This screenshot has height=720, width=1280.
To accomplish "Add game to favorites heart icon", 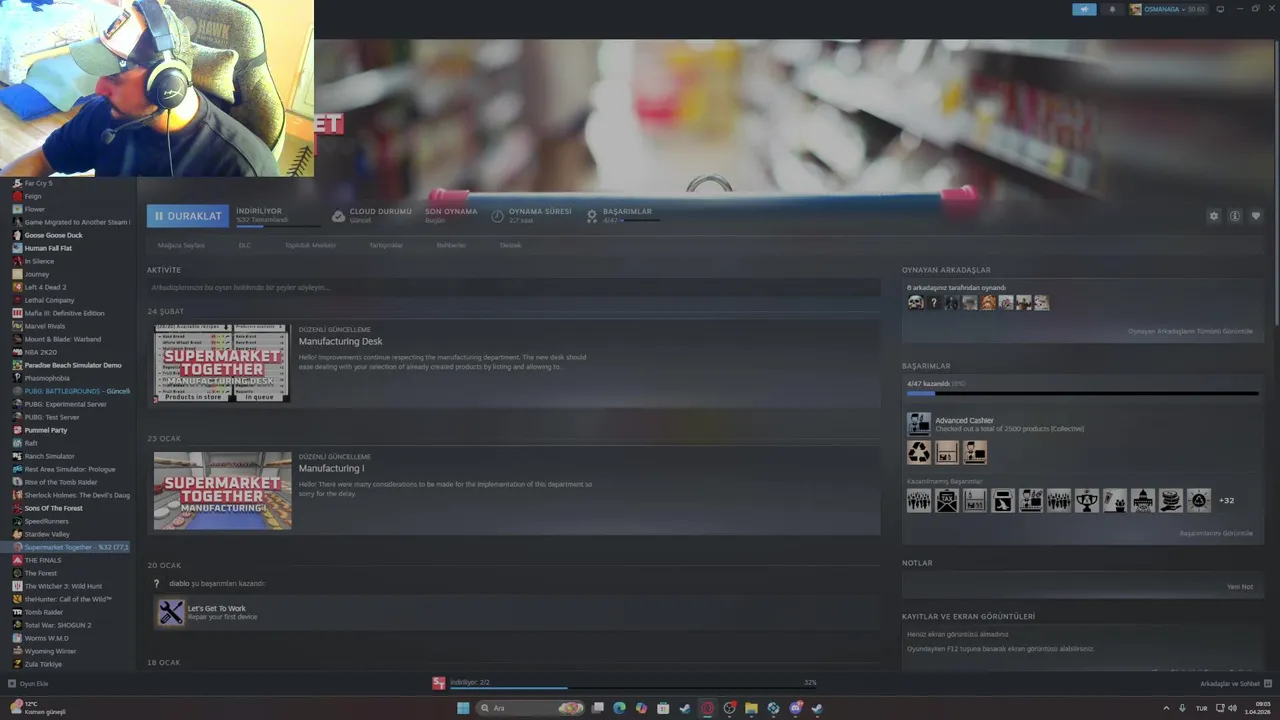I will 1256,216.
